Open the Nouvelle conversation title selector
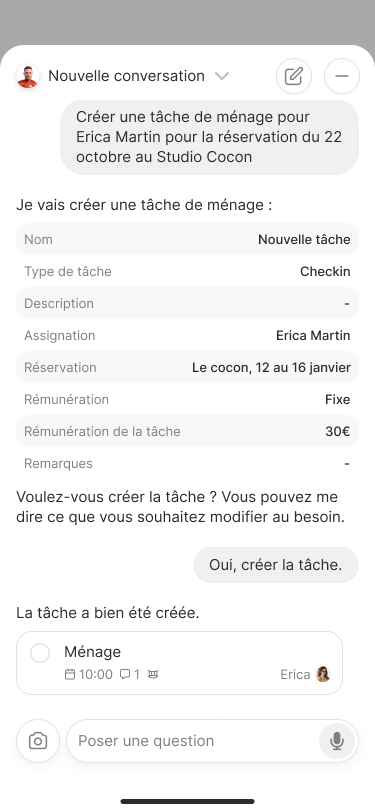This screenshot has width=375, height=812. click(126, 76)
